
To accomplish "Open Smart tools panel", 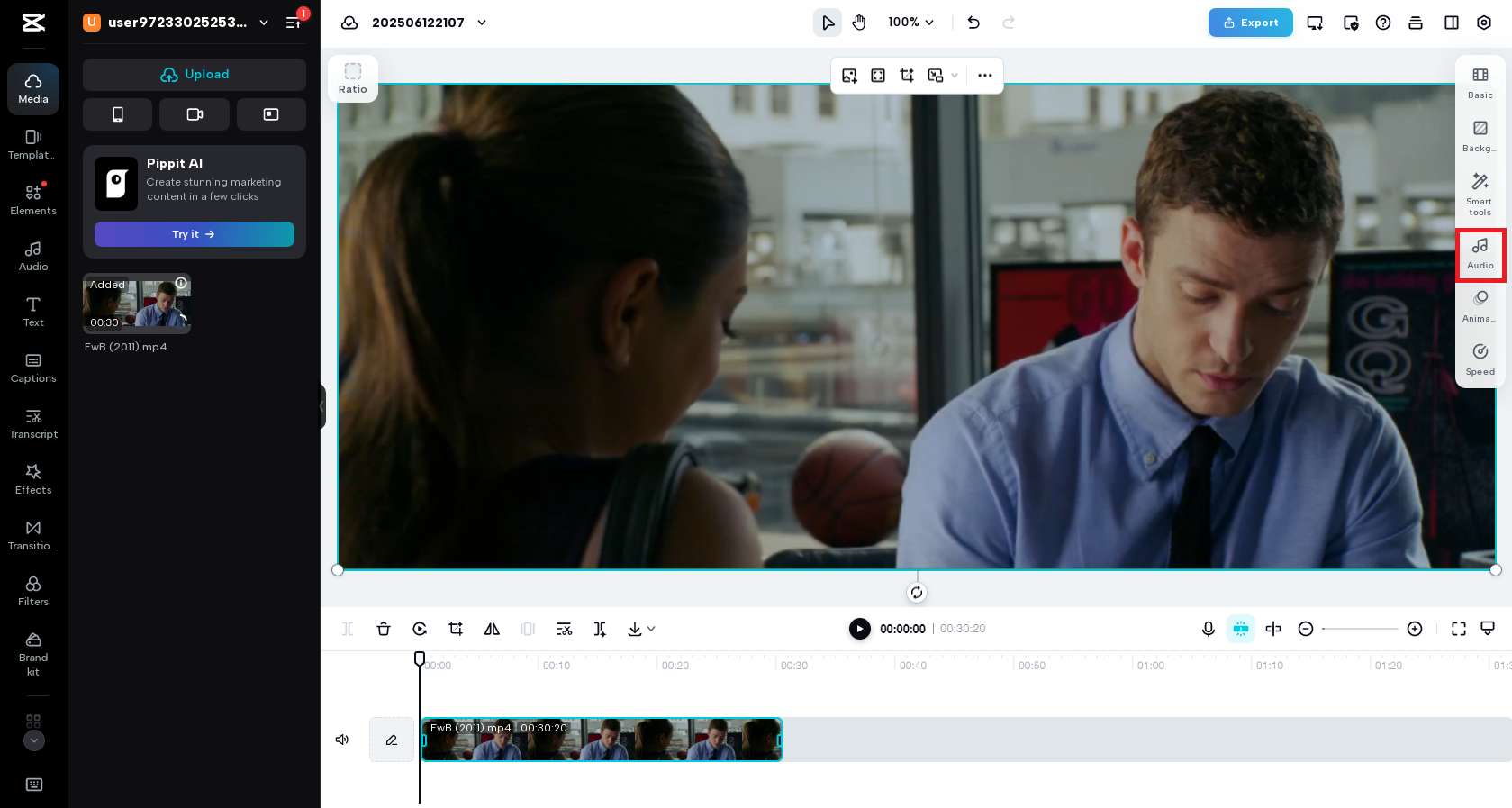I will tap(1480, 194).
